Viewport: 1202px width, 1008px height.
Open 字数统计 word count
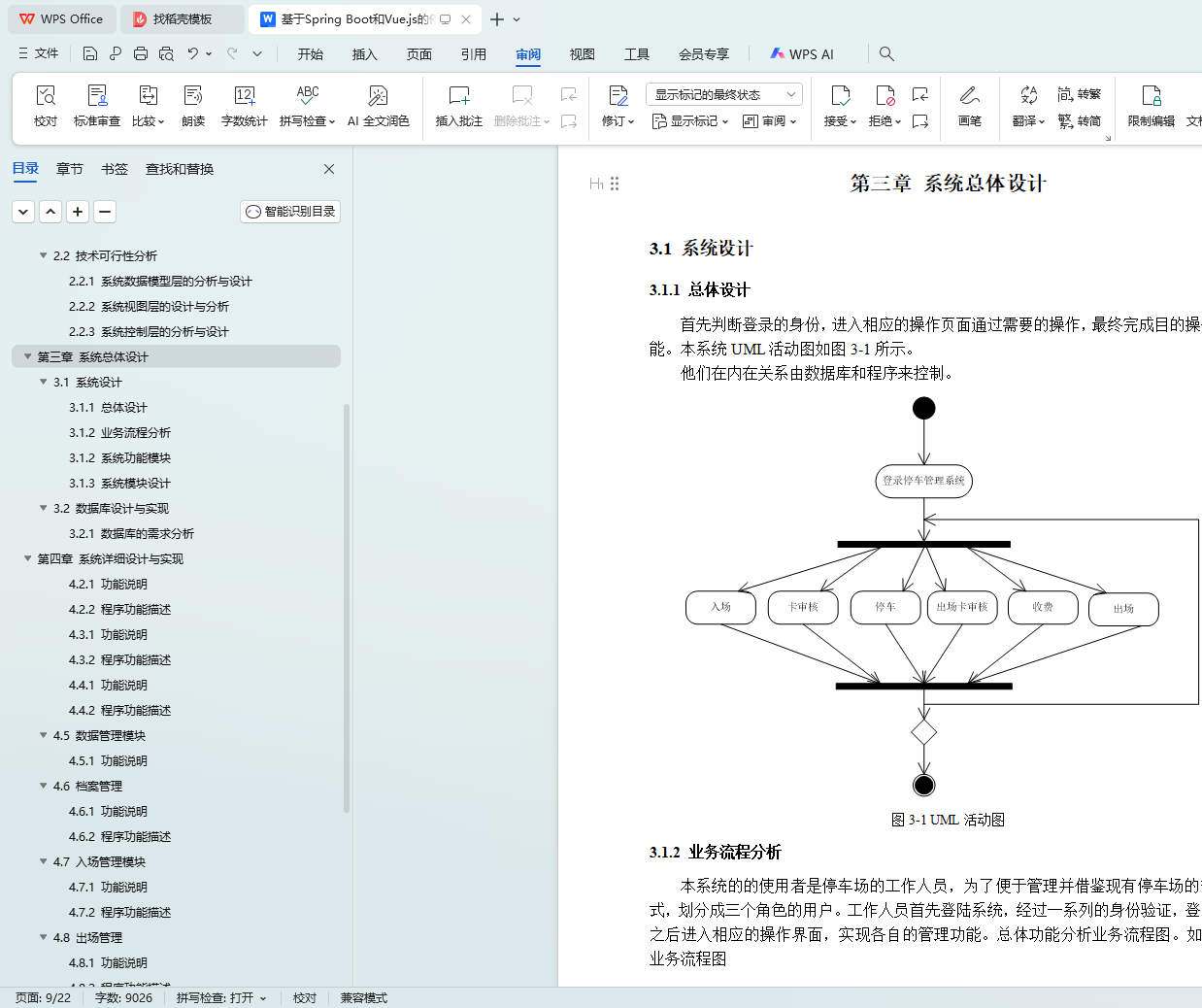coord(244,105)
